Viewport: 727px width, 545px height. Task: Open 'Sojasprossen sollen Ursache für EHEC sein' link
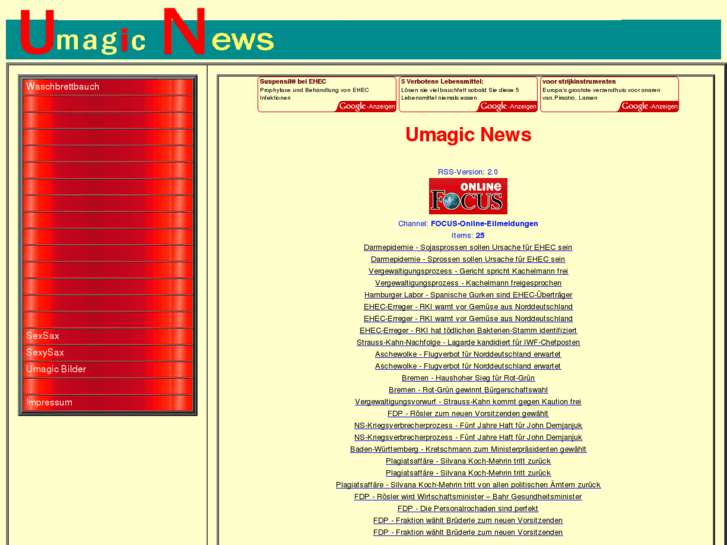pos(468,247)
